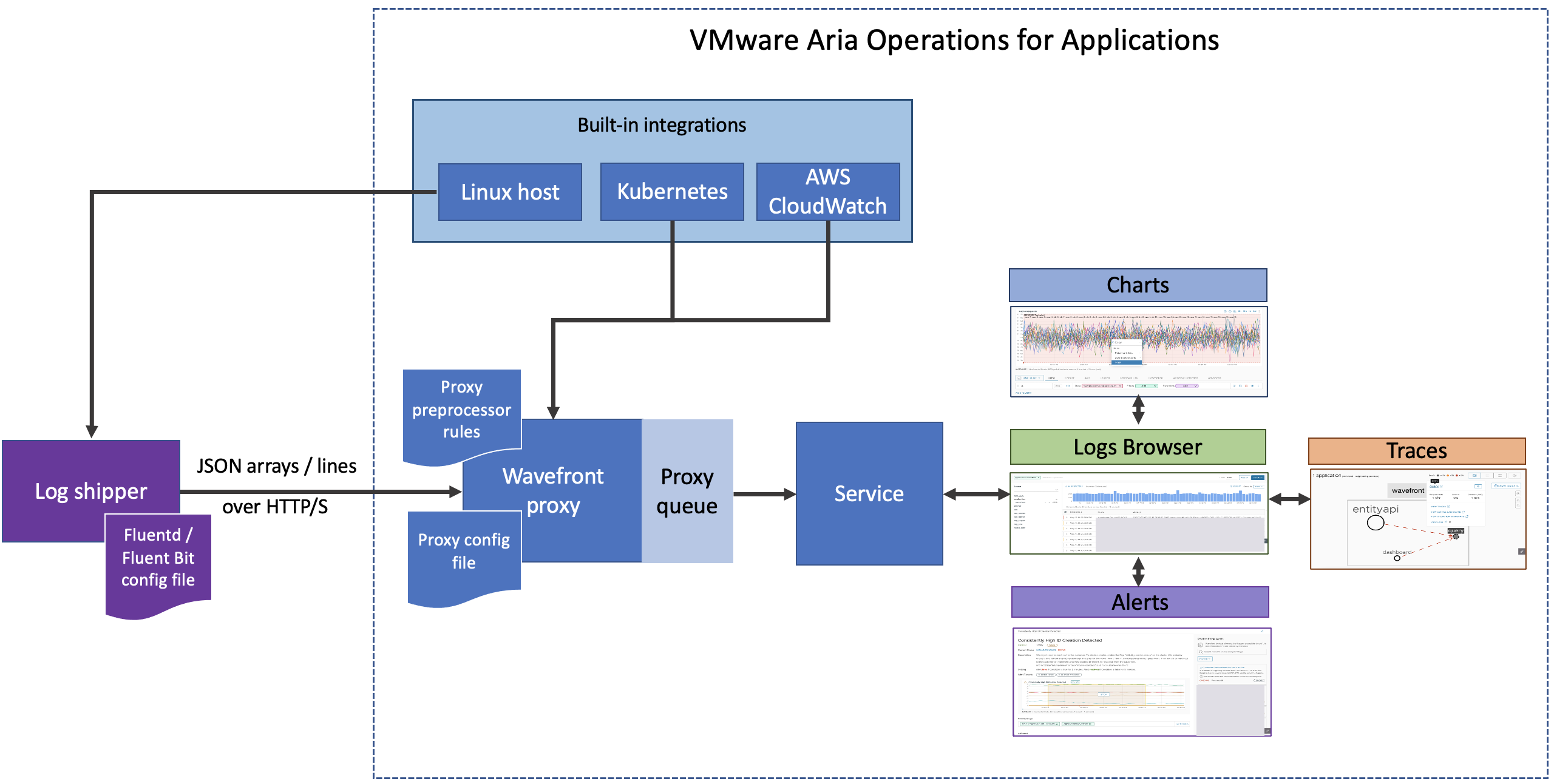Select the Kubernetes integration box

672,192
